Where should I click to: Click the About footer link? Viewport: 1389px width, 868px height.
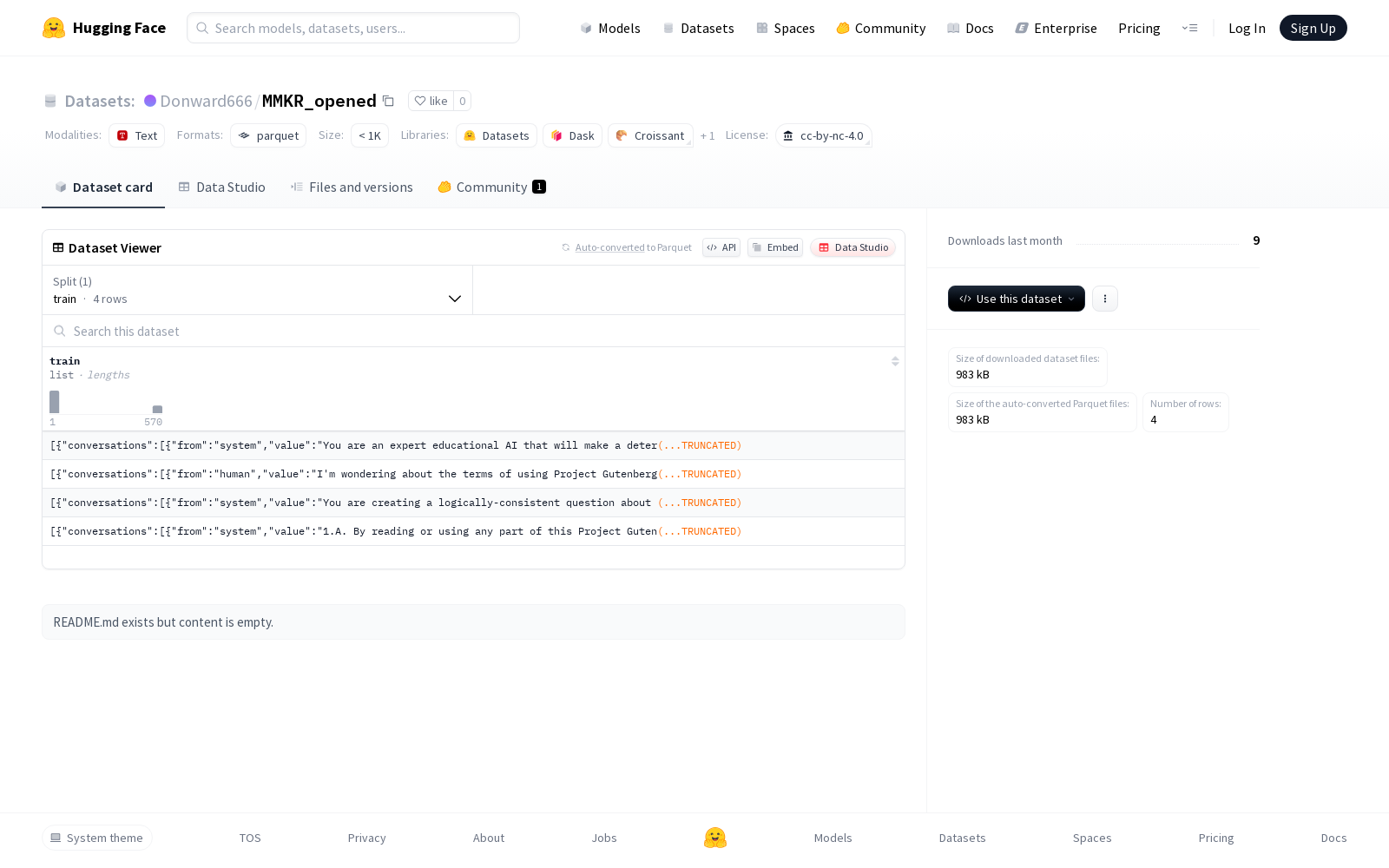click(x=489, y=838)
